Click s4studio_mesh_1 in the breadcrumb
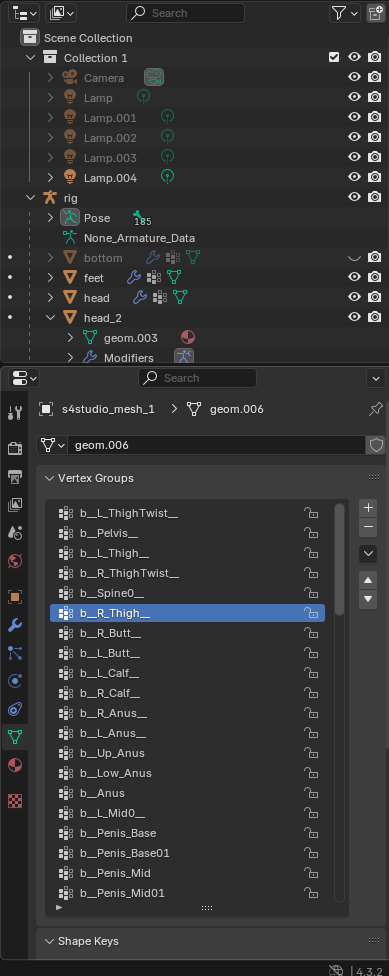Image resolution: width=389 pixels, height=976 pixels. tap(108, 409)
